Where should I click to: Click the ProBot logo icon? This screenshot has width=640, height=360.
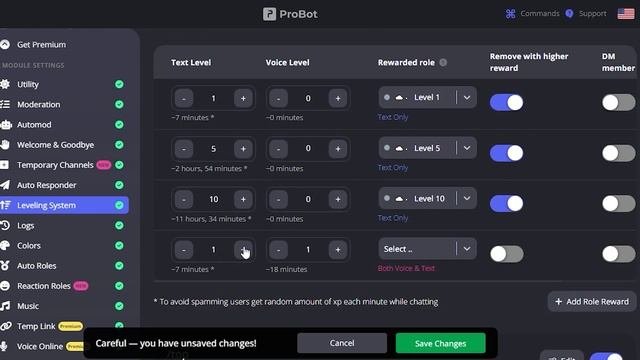point(269,14)
